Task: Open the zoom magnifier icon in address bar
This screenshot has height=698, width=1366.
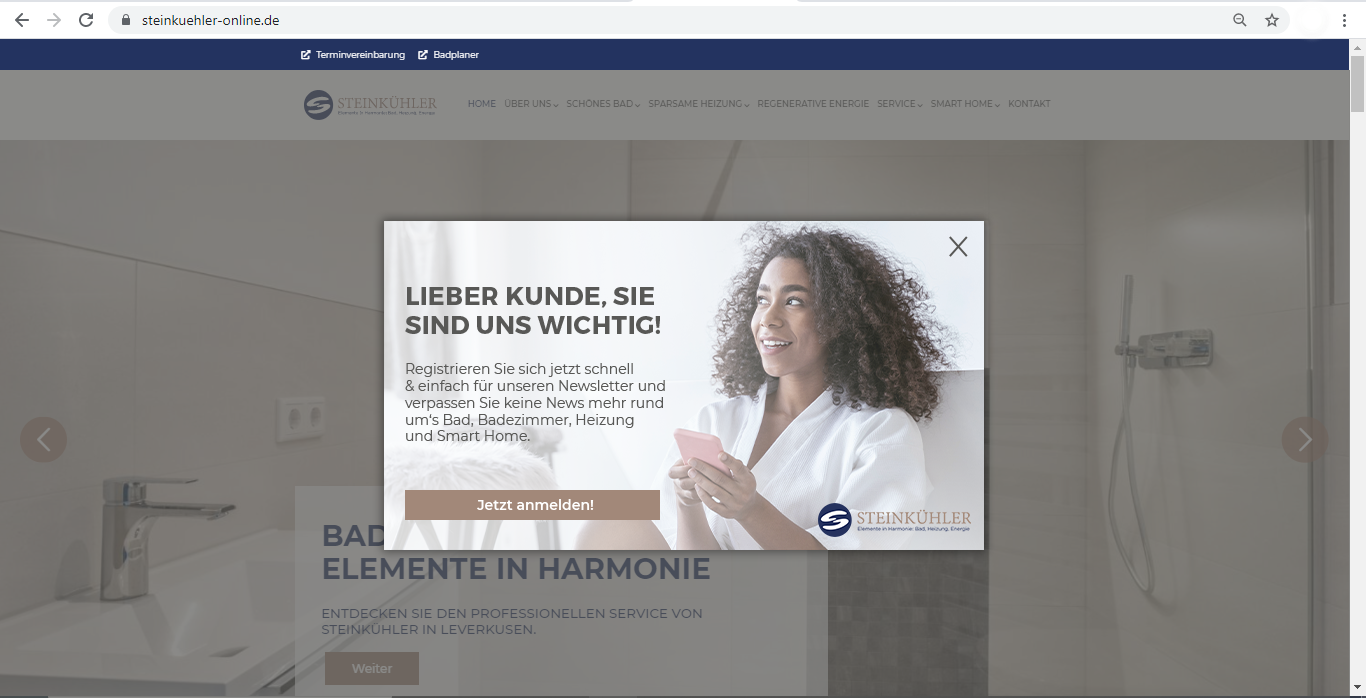Action: coord(1240,20)
